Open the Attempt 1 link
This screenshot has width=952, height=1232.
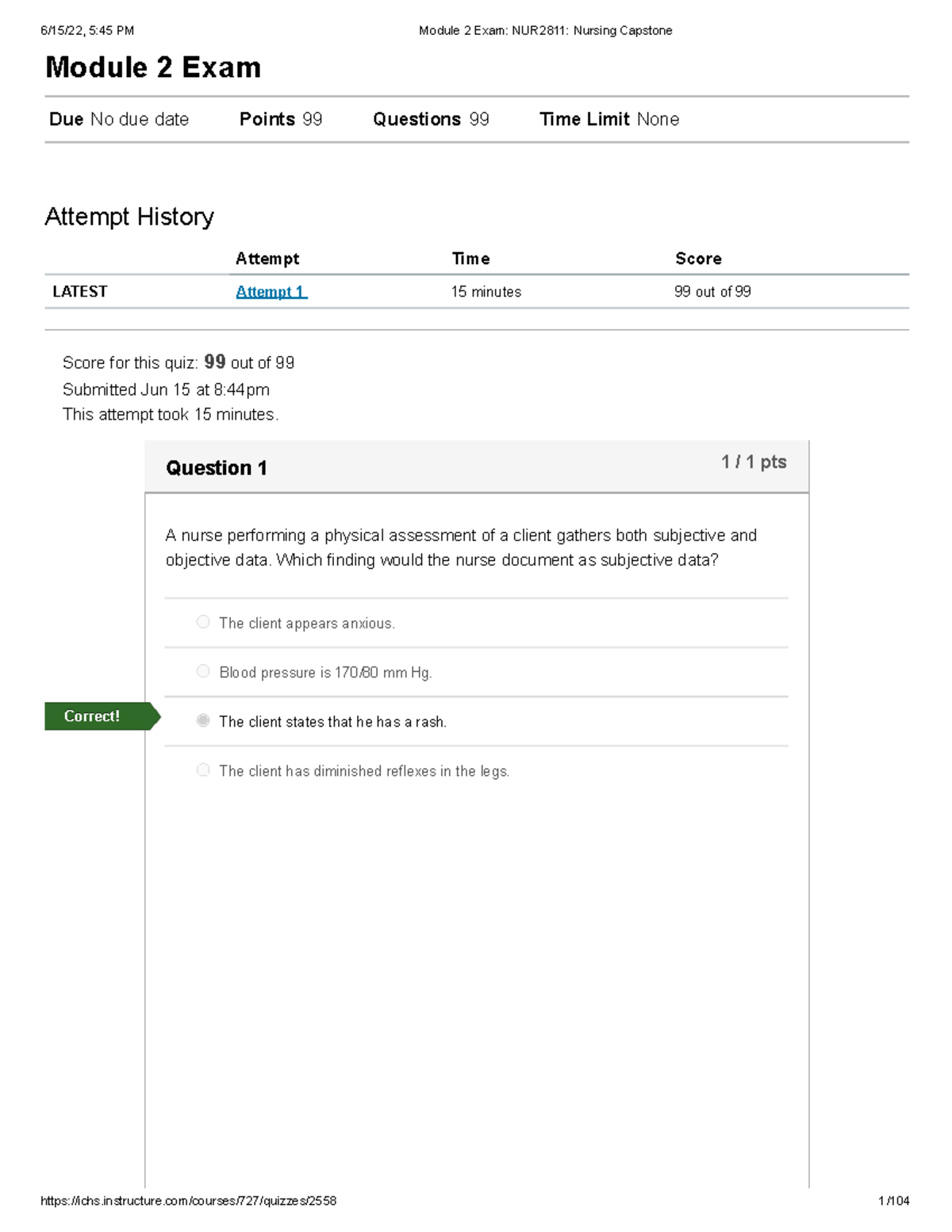pyautogui.click(x=271, y=291)
